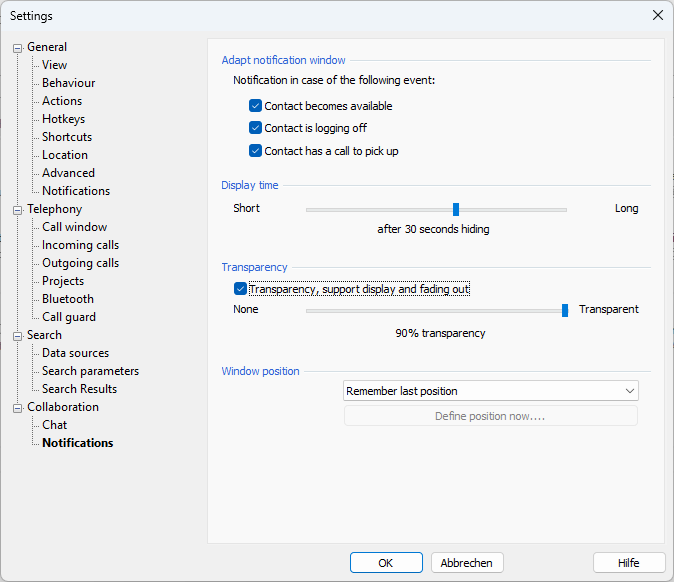Go to Bluetooth settings
The width and height of the screenshot is (674, 582).
(68, 299)
